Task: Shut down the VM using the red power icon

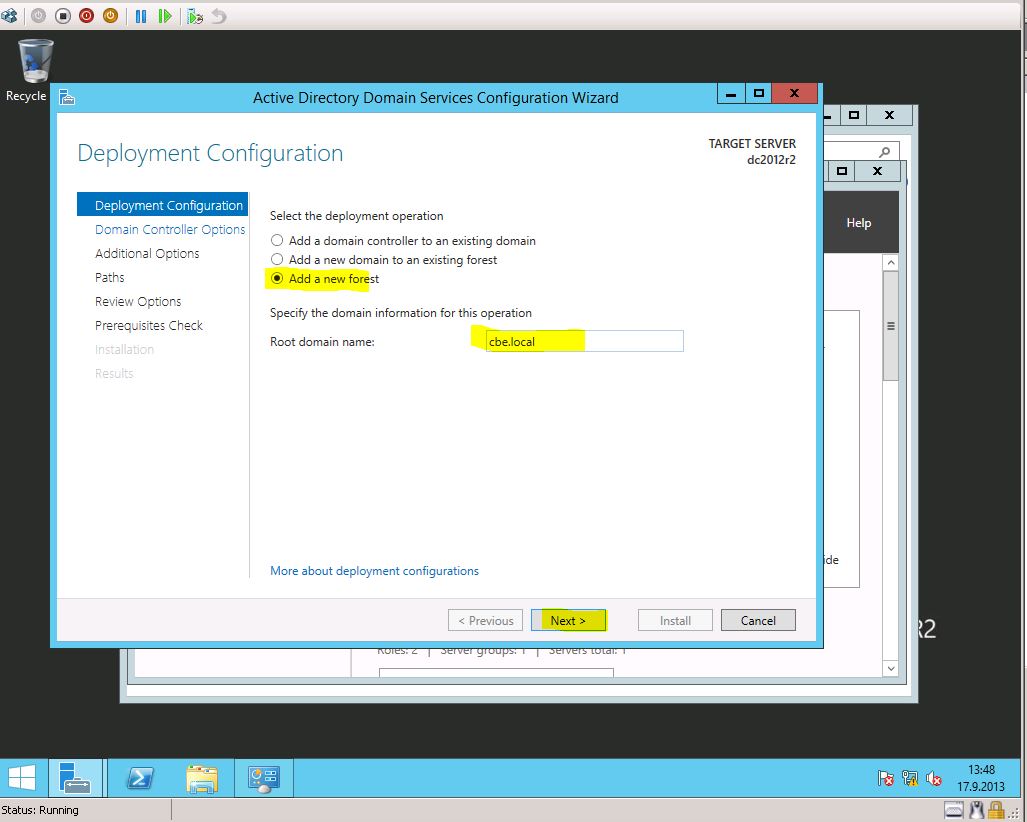Action: pyautogui.click(x=86, y=16)
